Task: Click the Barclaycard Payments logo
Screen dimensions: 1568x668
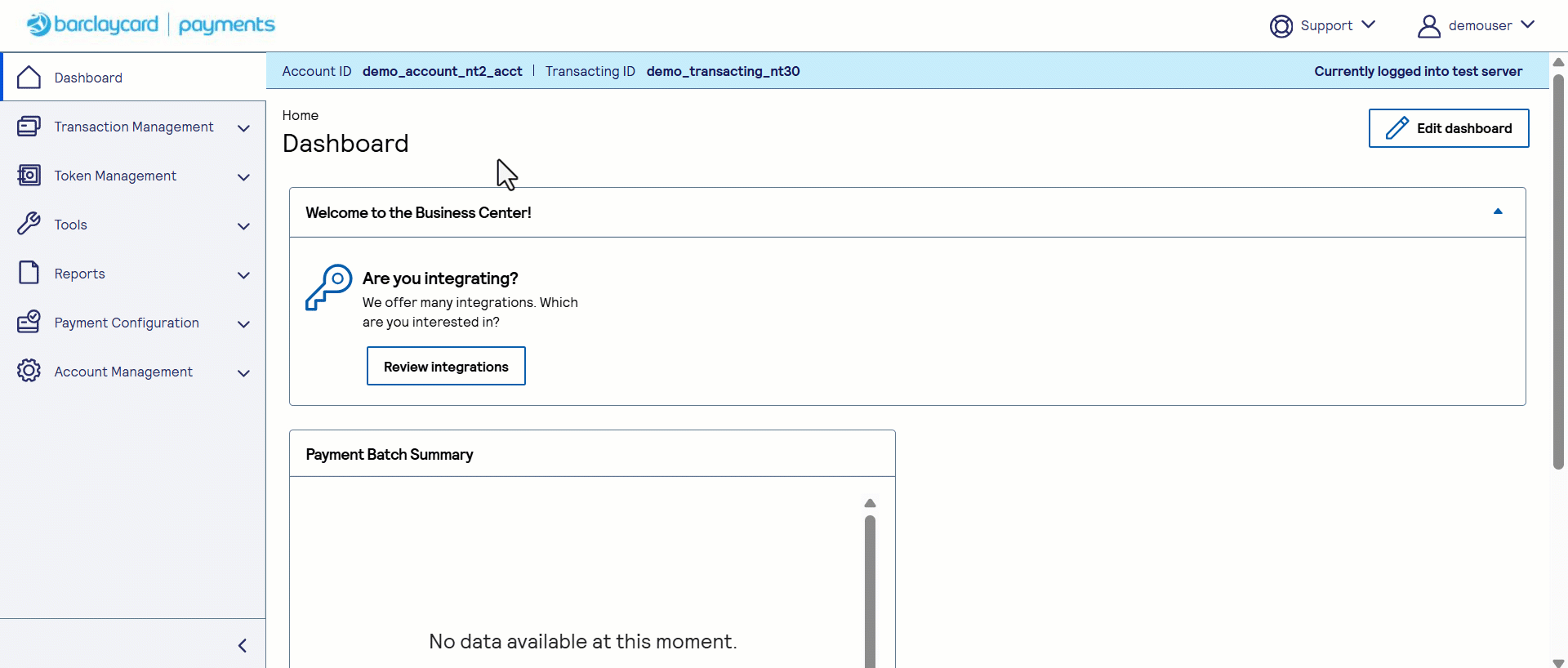Action: [x=151, y=24]
